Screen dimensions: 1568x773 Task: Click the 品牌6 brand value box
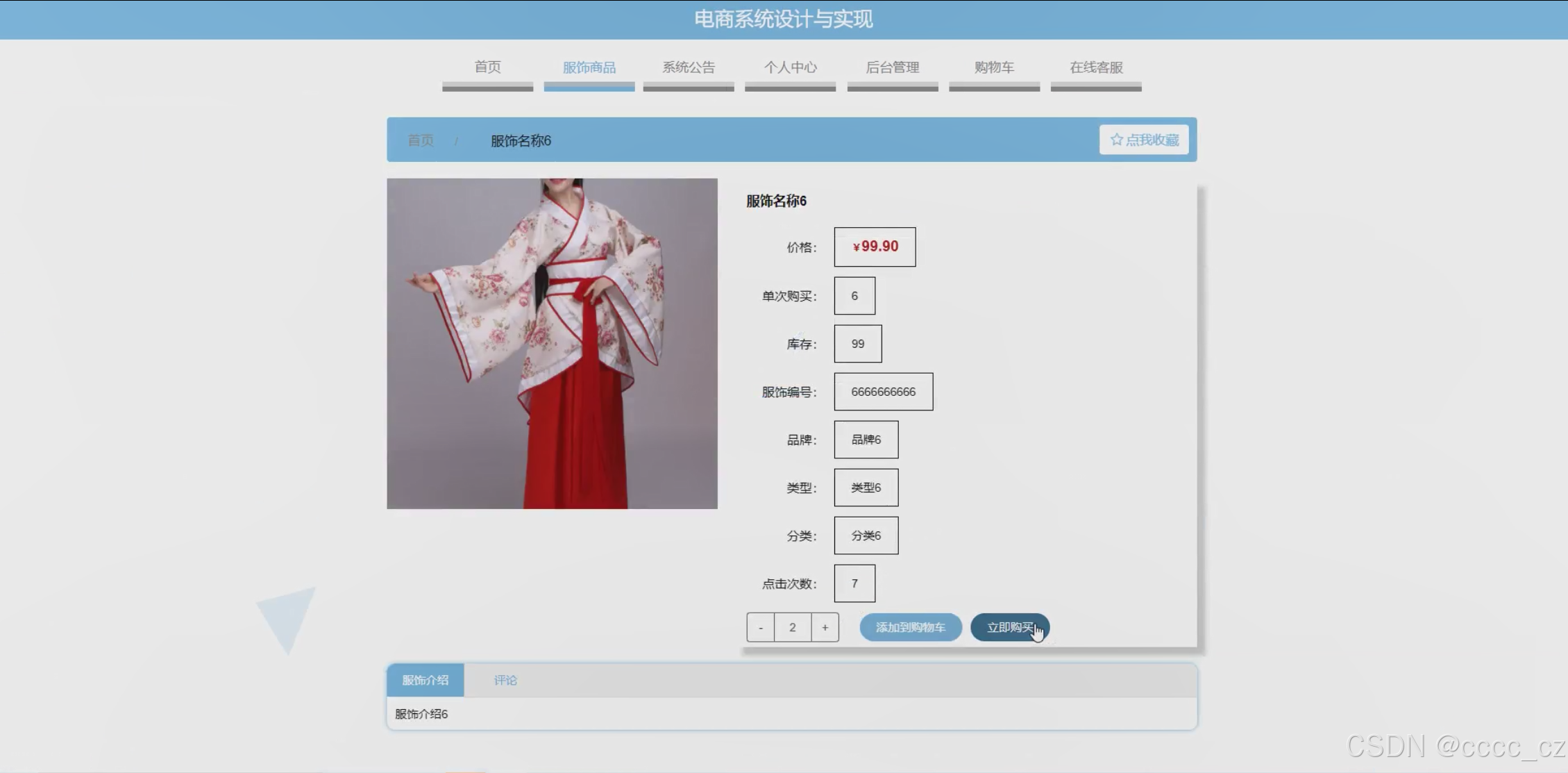pos(866,440)
